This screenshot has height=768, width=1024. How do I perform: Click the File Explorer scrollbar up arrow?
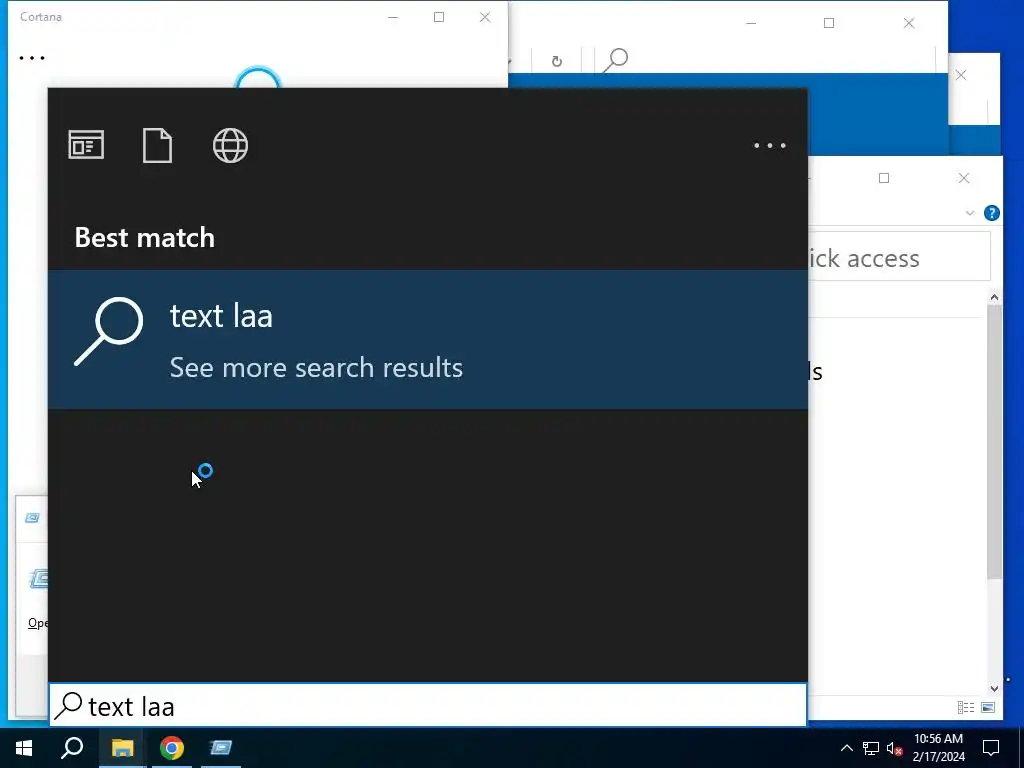[x=994, y=298]
